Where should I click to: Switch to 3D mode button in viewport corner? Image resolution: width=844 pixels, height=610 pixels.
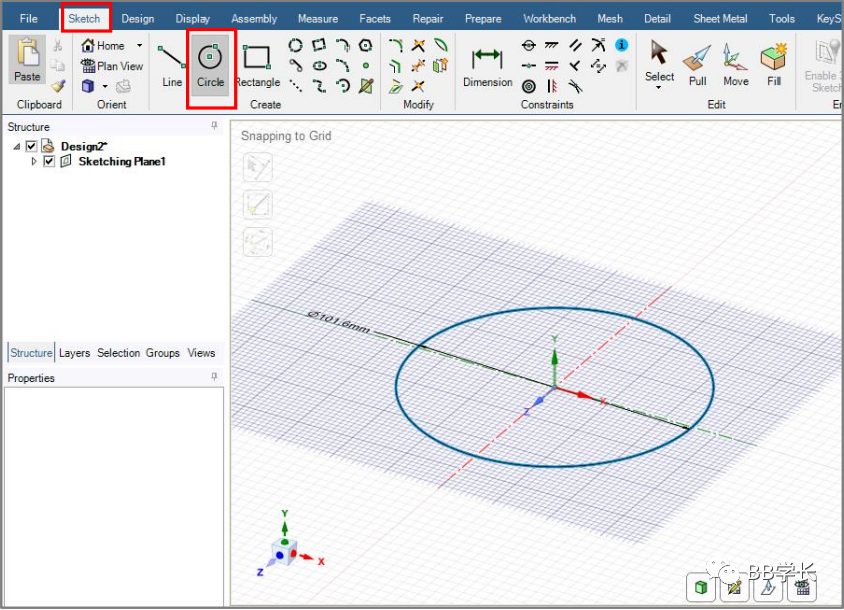(700, 587)
